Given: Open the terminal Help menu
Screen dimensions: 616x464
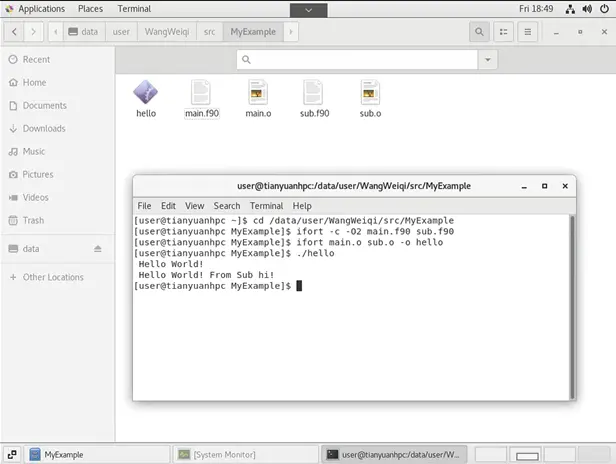Looking at the screenshot, I should 302,206.
